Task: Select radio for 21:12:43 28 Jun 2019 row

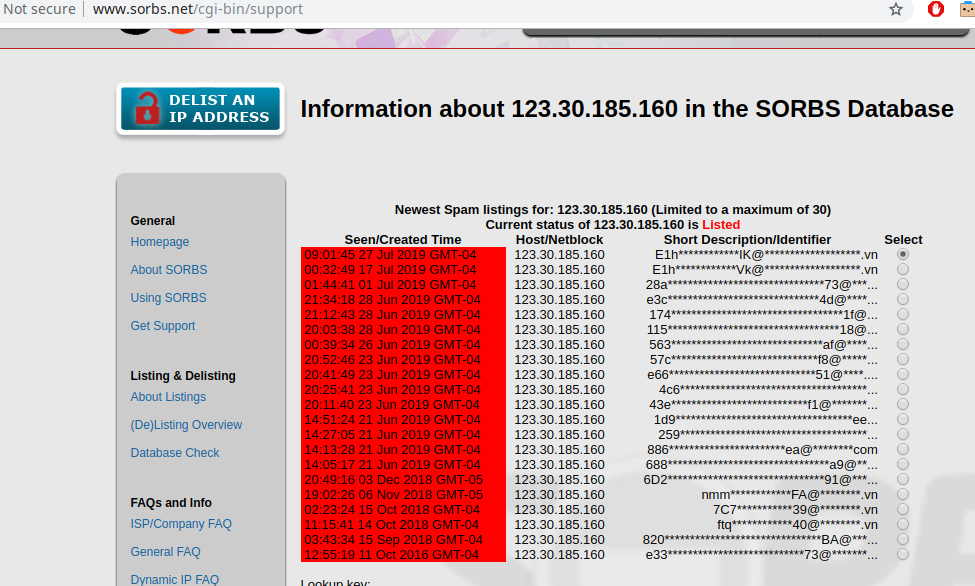Action: point(903,314)
